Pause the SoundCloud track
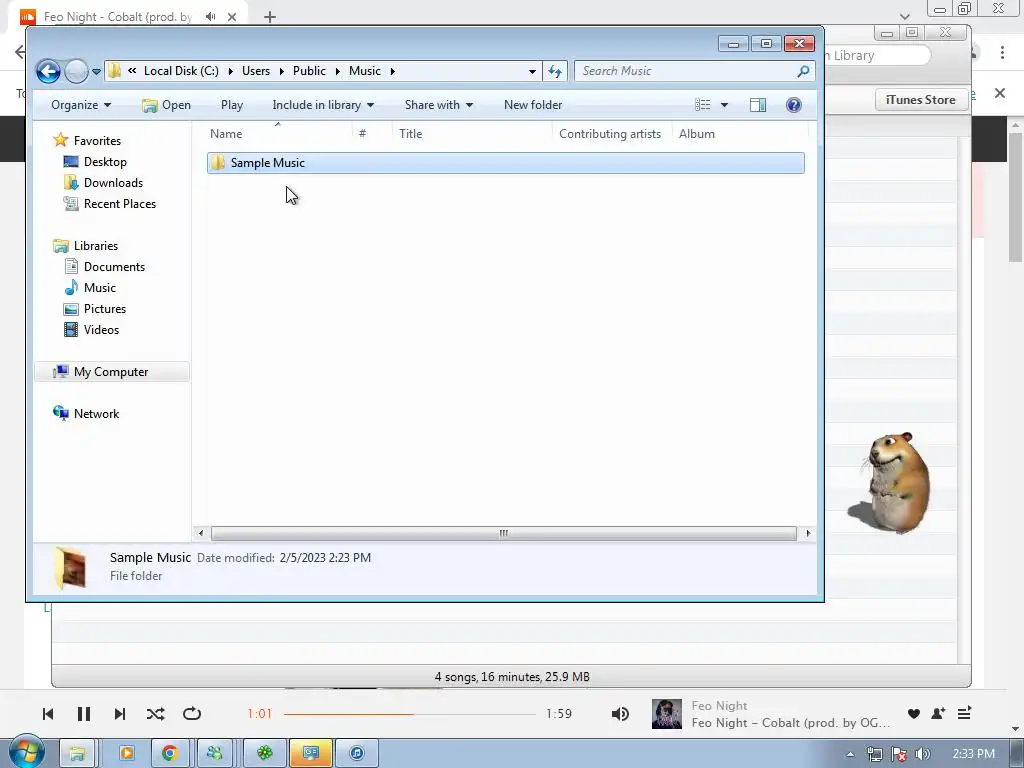This screenshot has height=768, width=1024. pyautogui.click(x=84, y=714)
